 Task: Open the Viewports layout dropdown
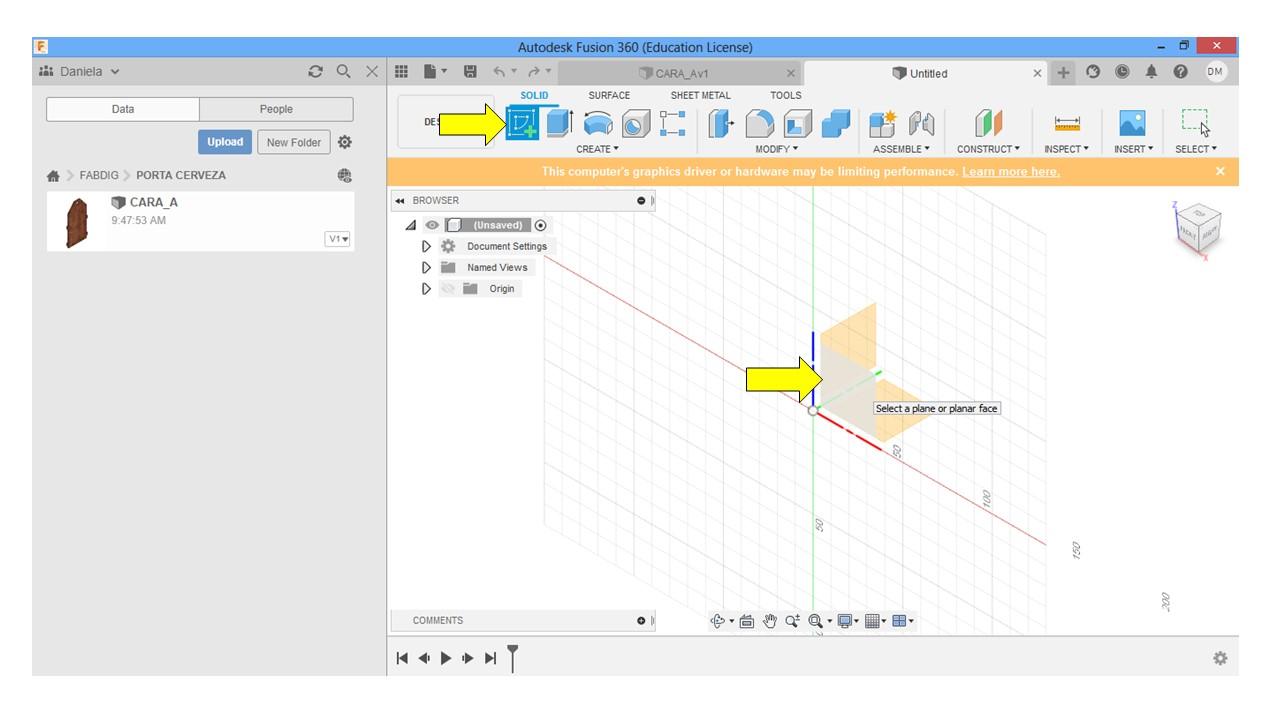coord(902,621)
